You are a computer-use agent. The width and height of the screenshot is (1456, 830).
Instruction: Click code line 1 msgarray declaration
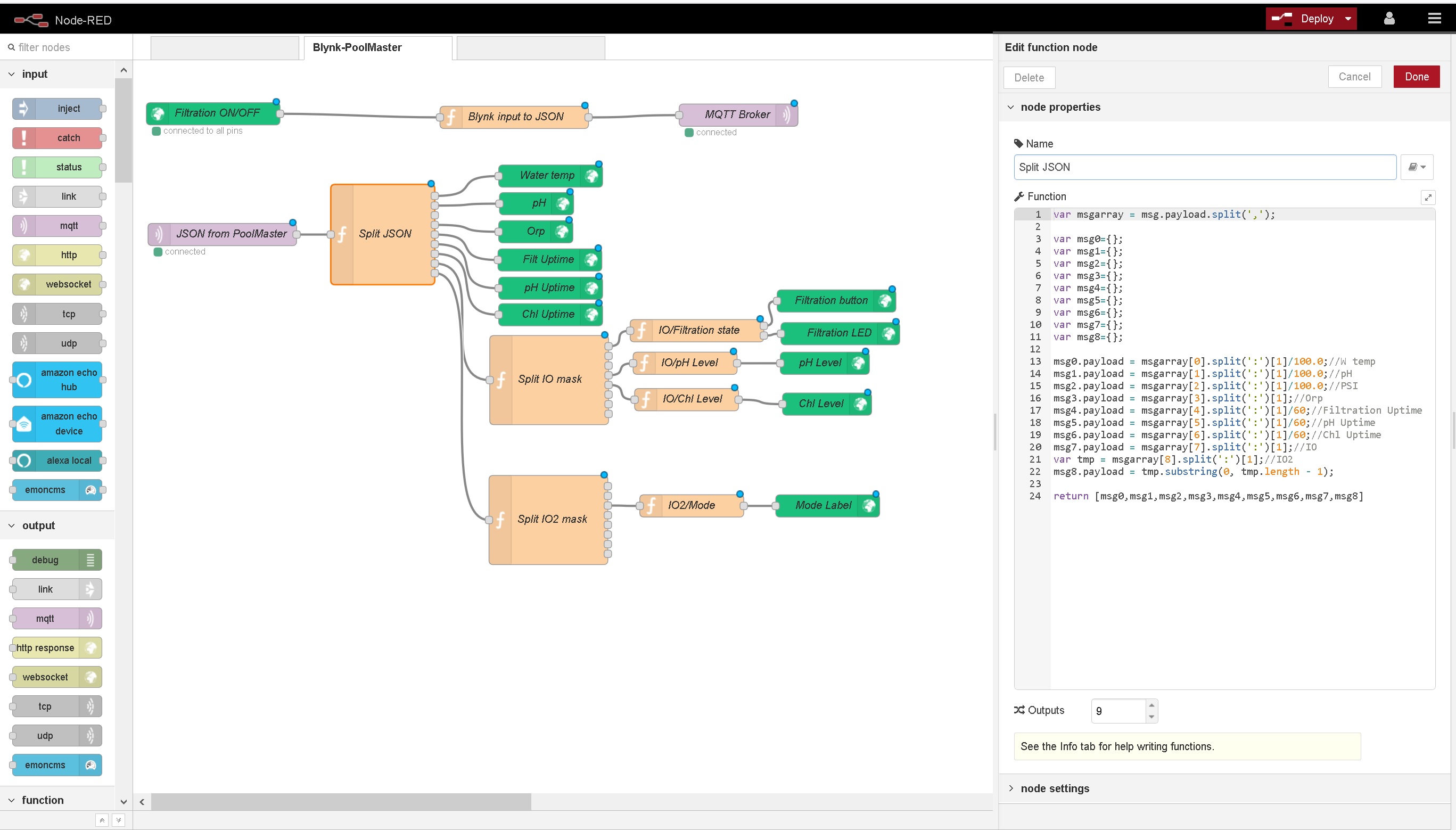coord(1164,215)
